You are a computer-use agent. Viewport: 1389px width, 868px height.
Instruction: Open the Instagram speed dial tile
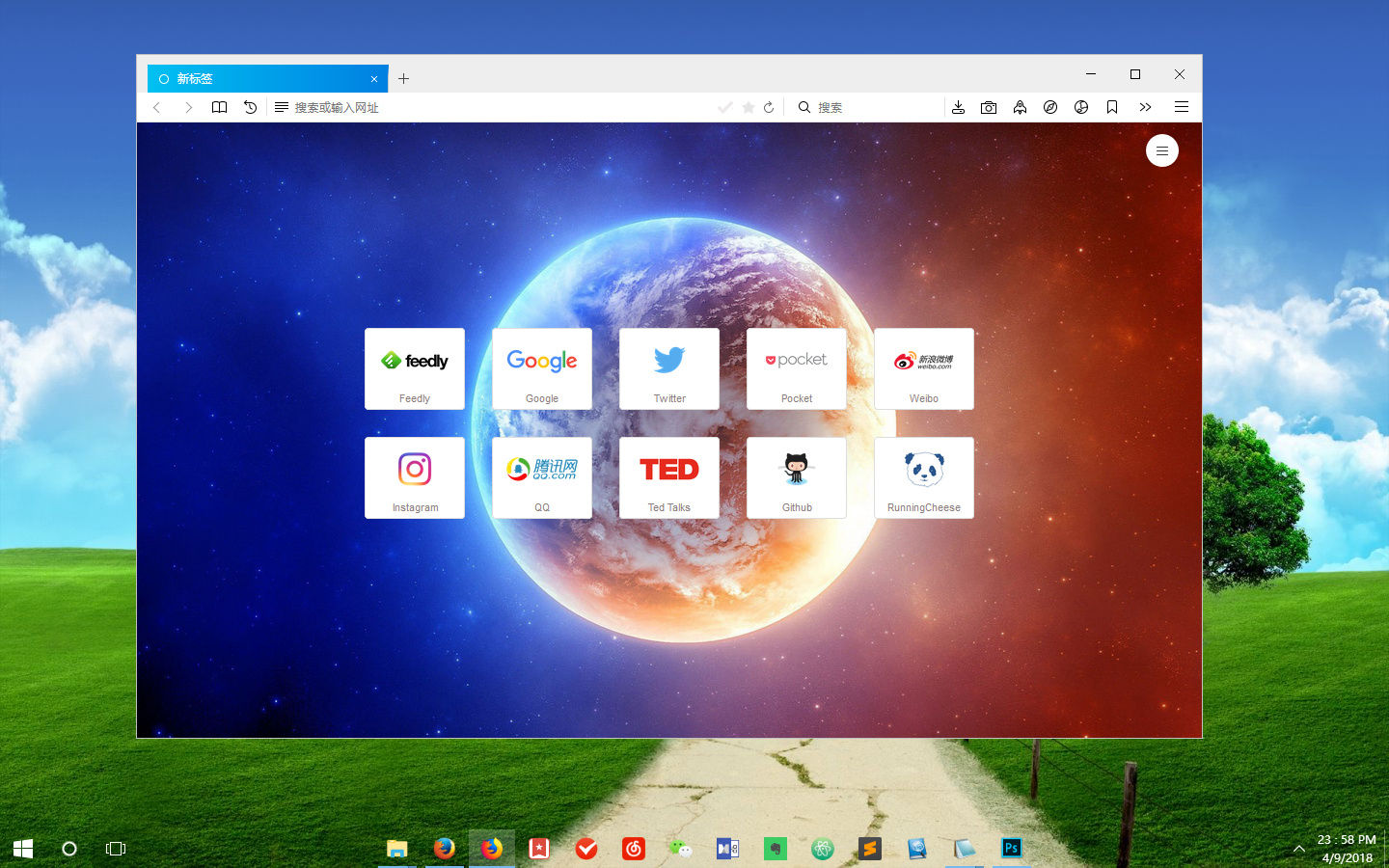coord(415,478)
